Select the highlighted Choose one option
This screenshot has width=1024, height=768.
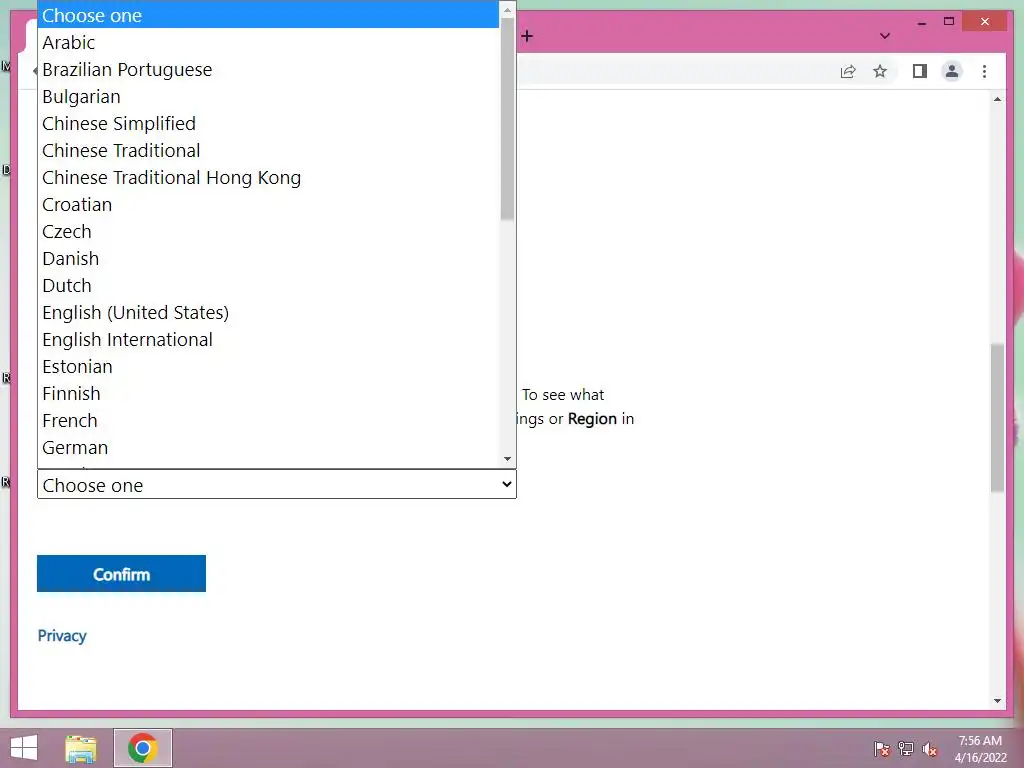(268, 15)
